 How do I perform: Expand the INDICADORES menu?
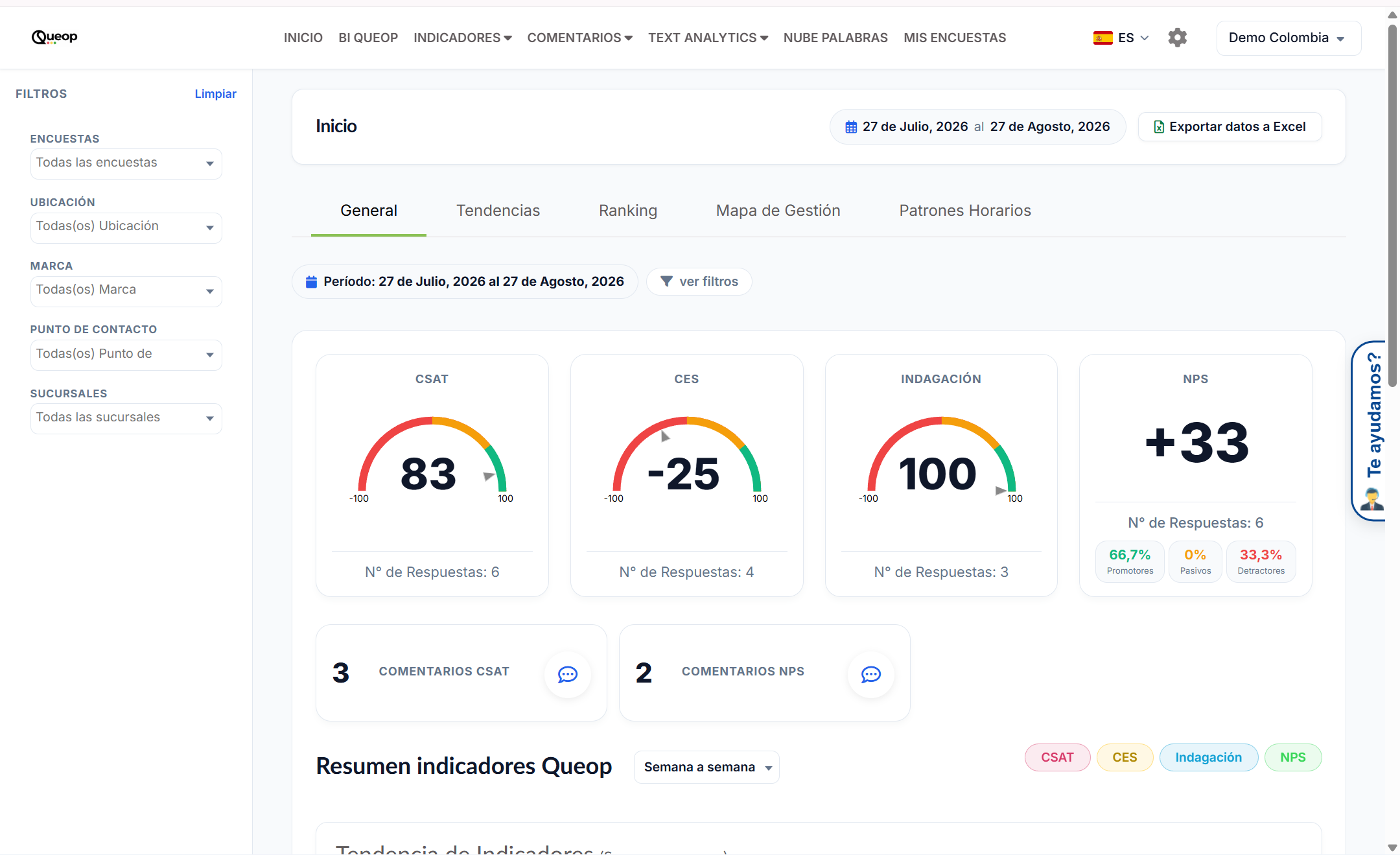(463, 38)
